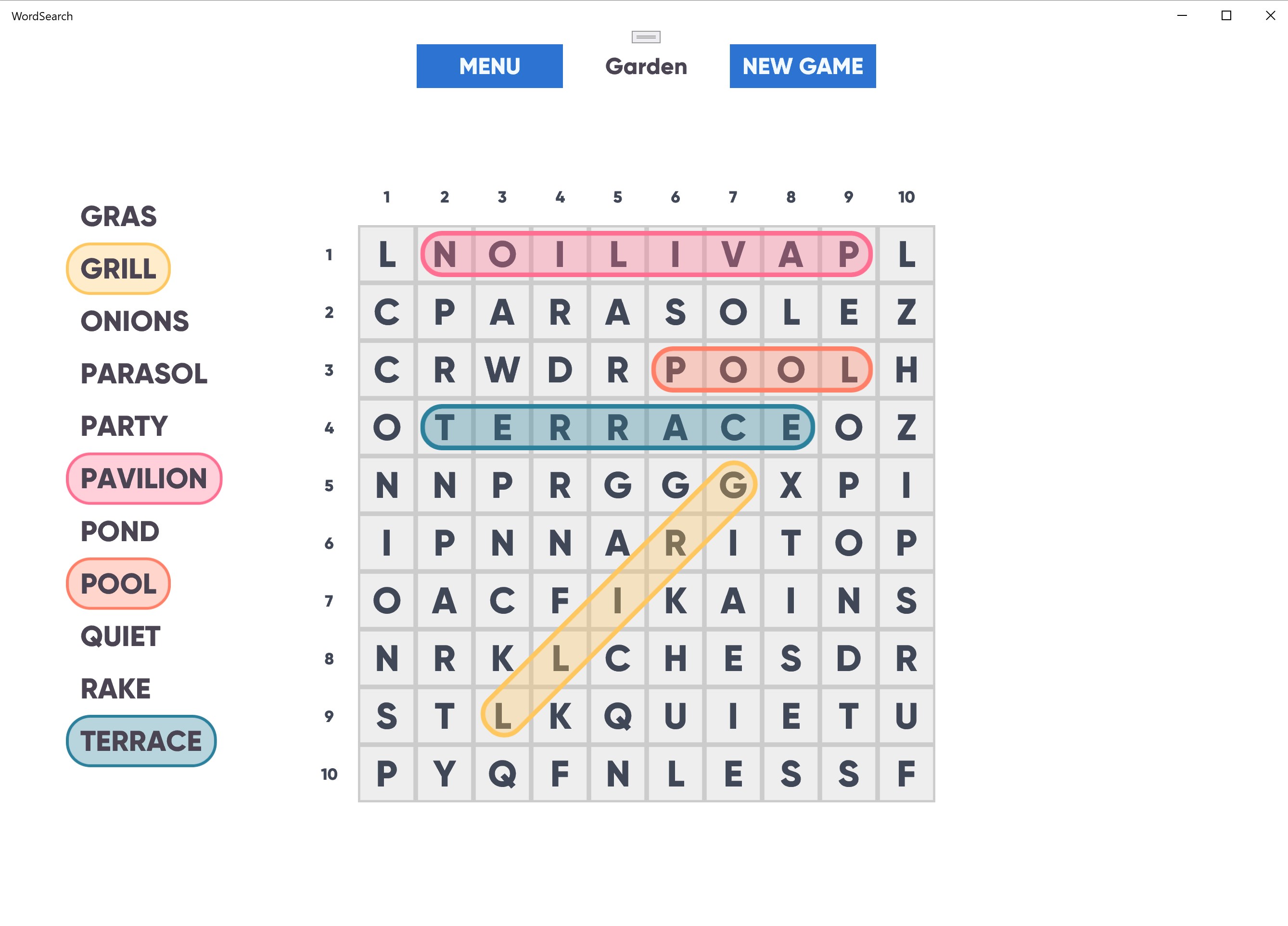The height and width of the screenshot is (926, 1288).
Task: Click the letter X in the grid
Action: pos(791,485)
